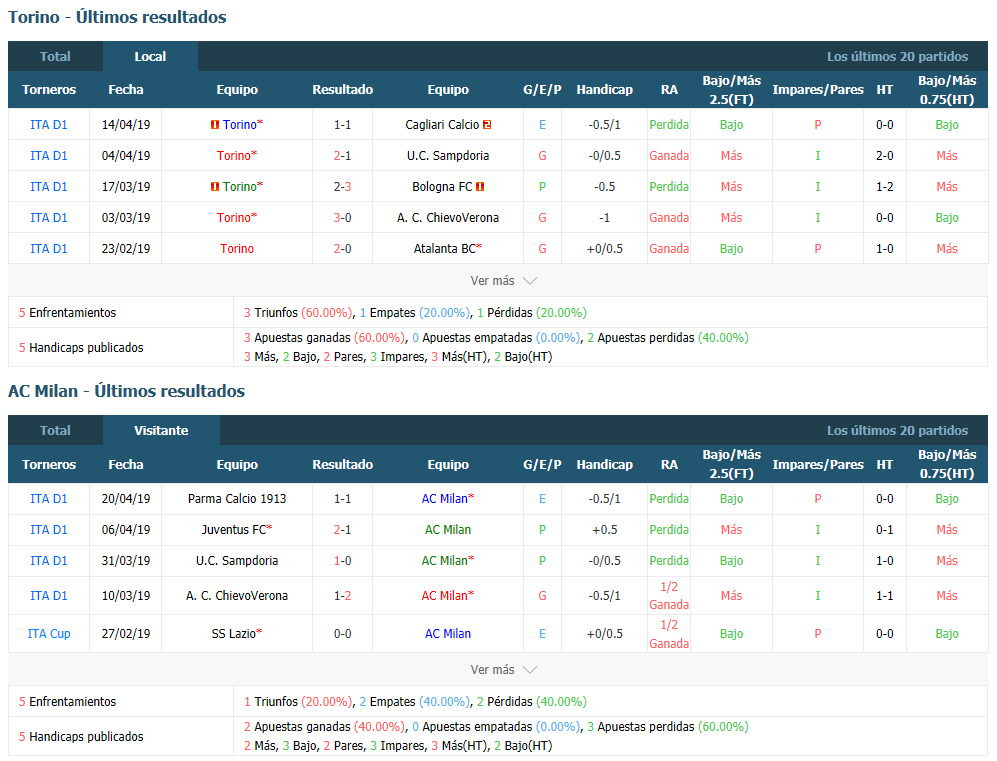Click Torino name in 23/02/19 row

click(237, 249)
